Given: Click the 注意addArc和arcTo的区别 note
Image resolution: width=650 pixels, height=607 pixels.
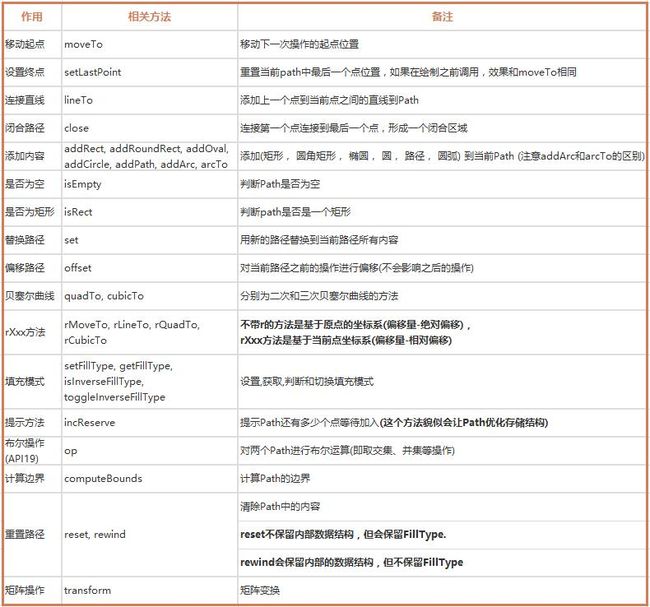Looking at the screenshot, I should click(581, 156).
